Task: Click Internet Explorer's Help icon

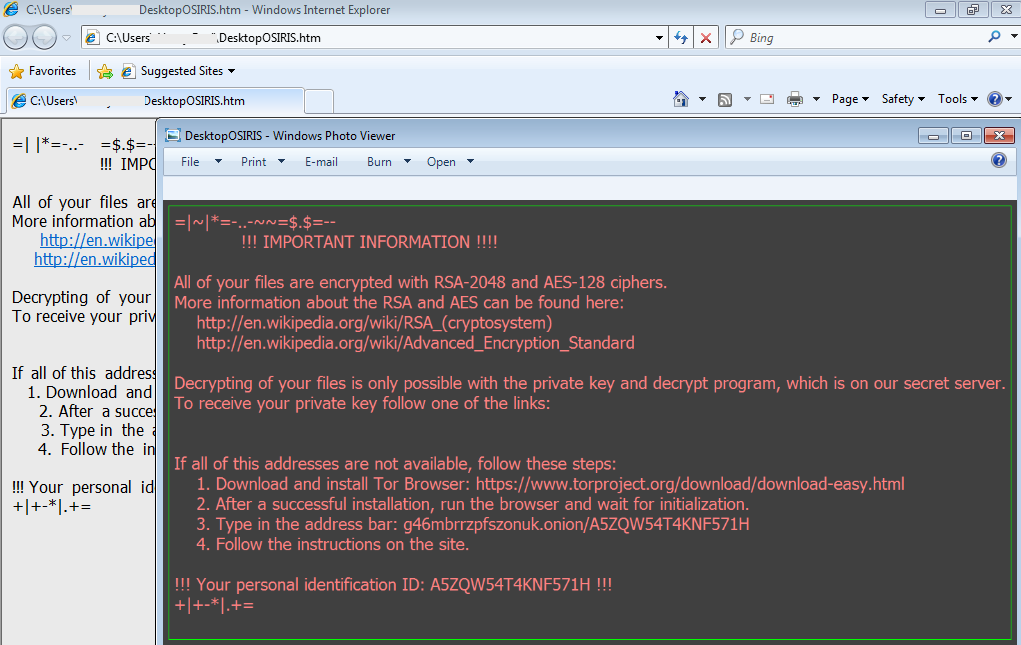Action: 996,99
